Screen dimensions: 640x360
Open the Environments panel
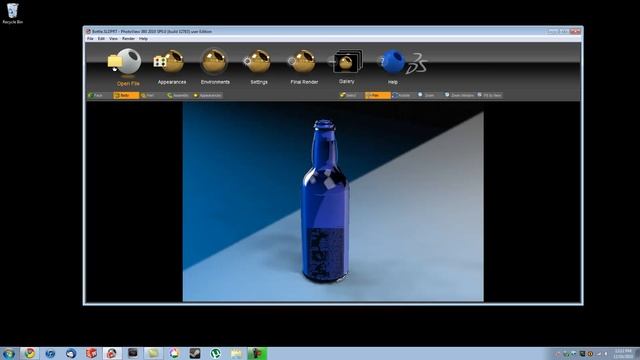[214, 61]
